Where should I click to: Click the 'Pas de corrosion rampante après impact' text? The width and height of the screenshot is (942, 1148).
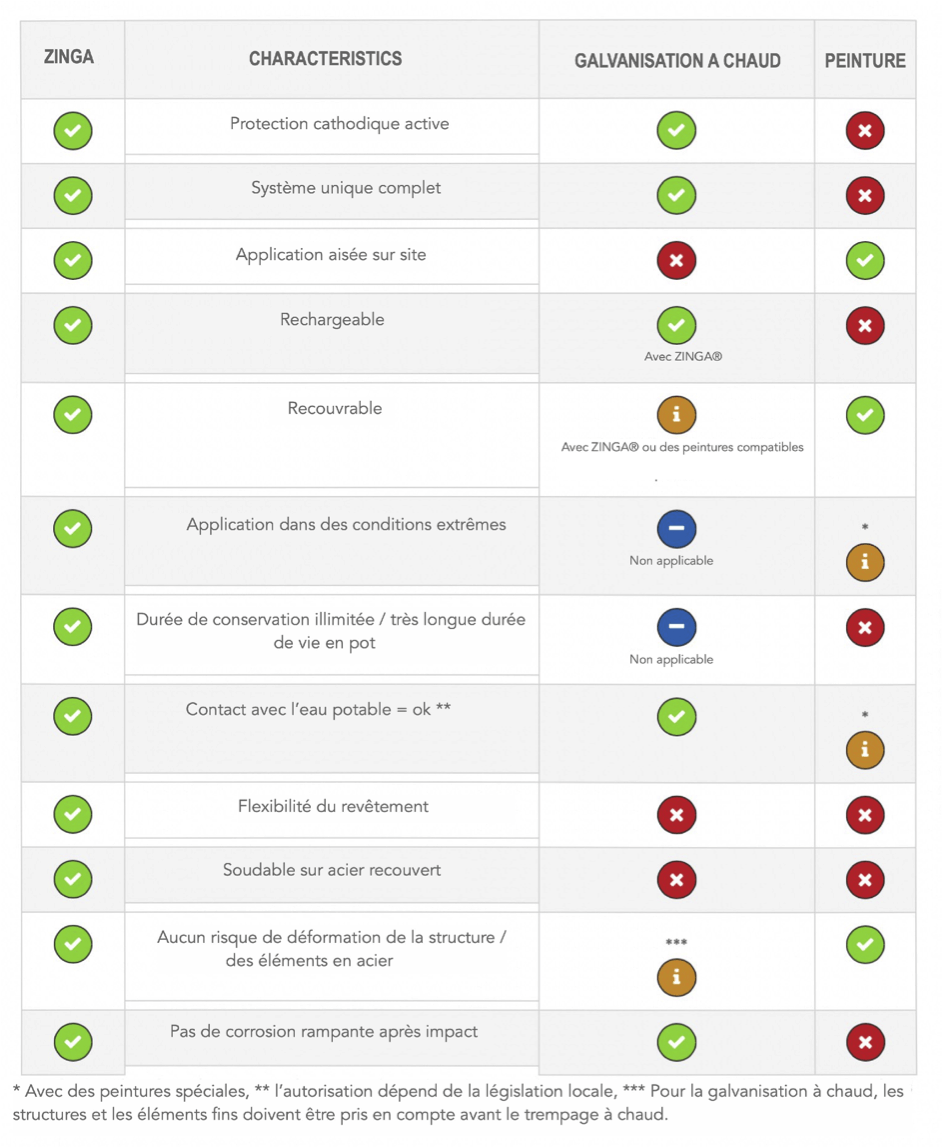[x=324, y=1032]
